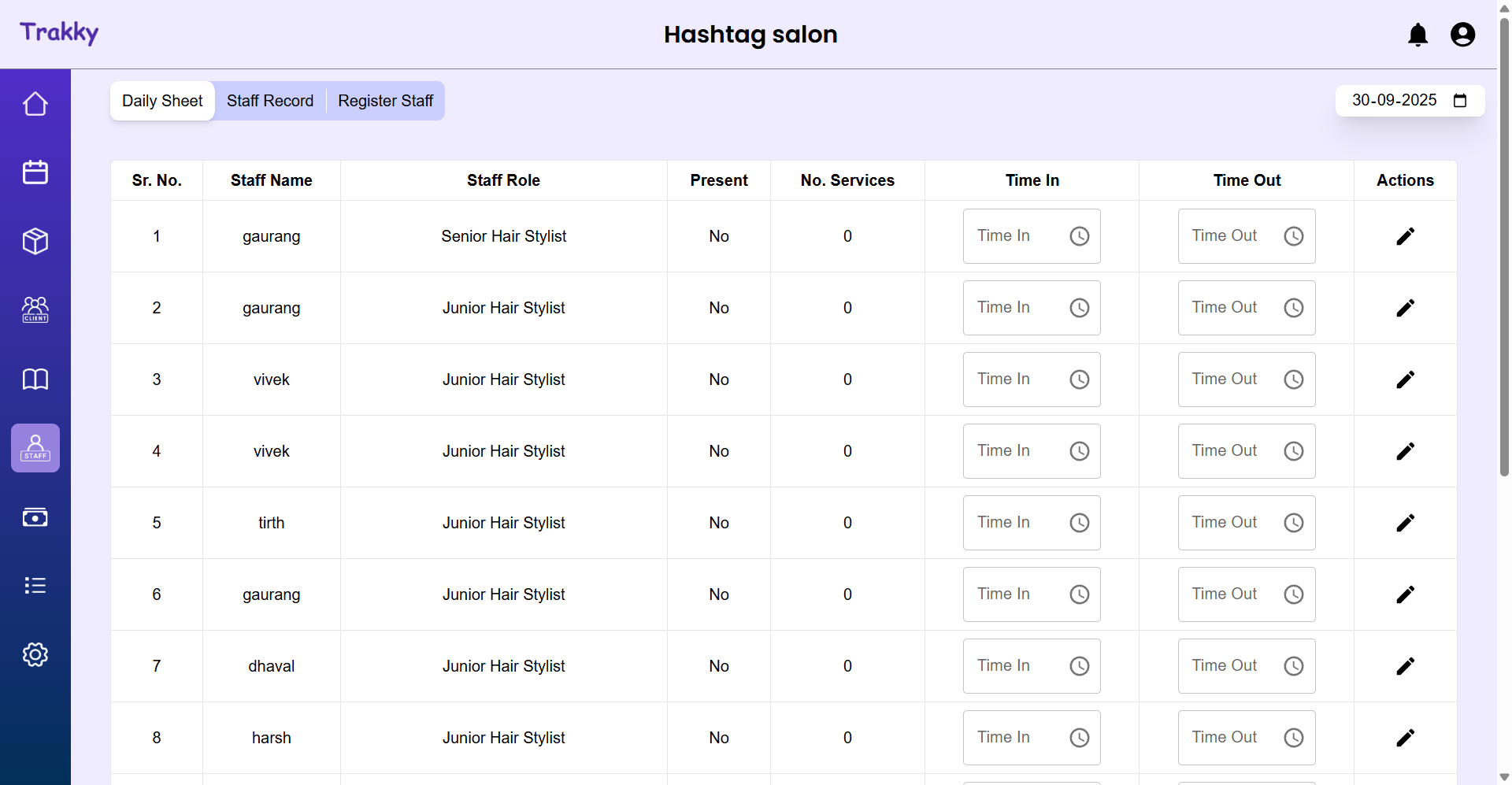
Task: Click the page vertical scrollbar
Action: click(x=1504, y=236)
